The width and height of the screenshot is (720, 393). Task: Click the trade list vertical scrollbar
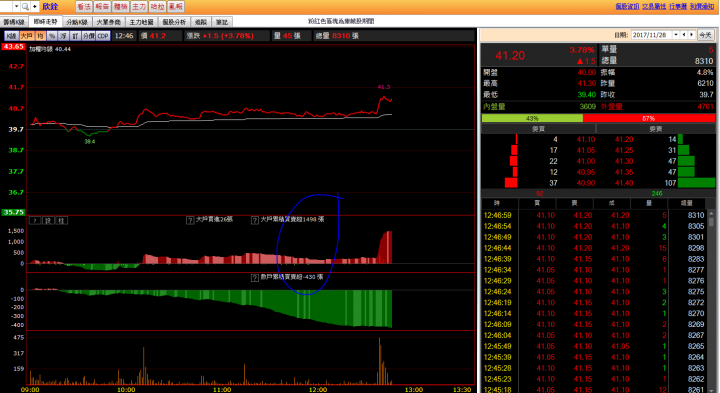[x=711, y=301]
